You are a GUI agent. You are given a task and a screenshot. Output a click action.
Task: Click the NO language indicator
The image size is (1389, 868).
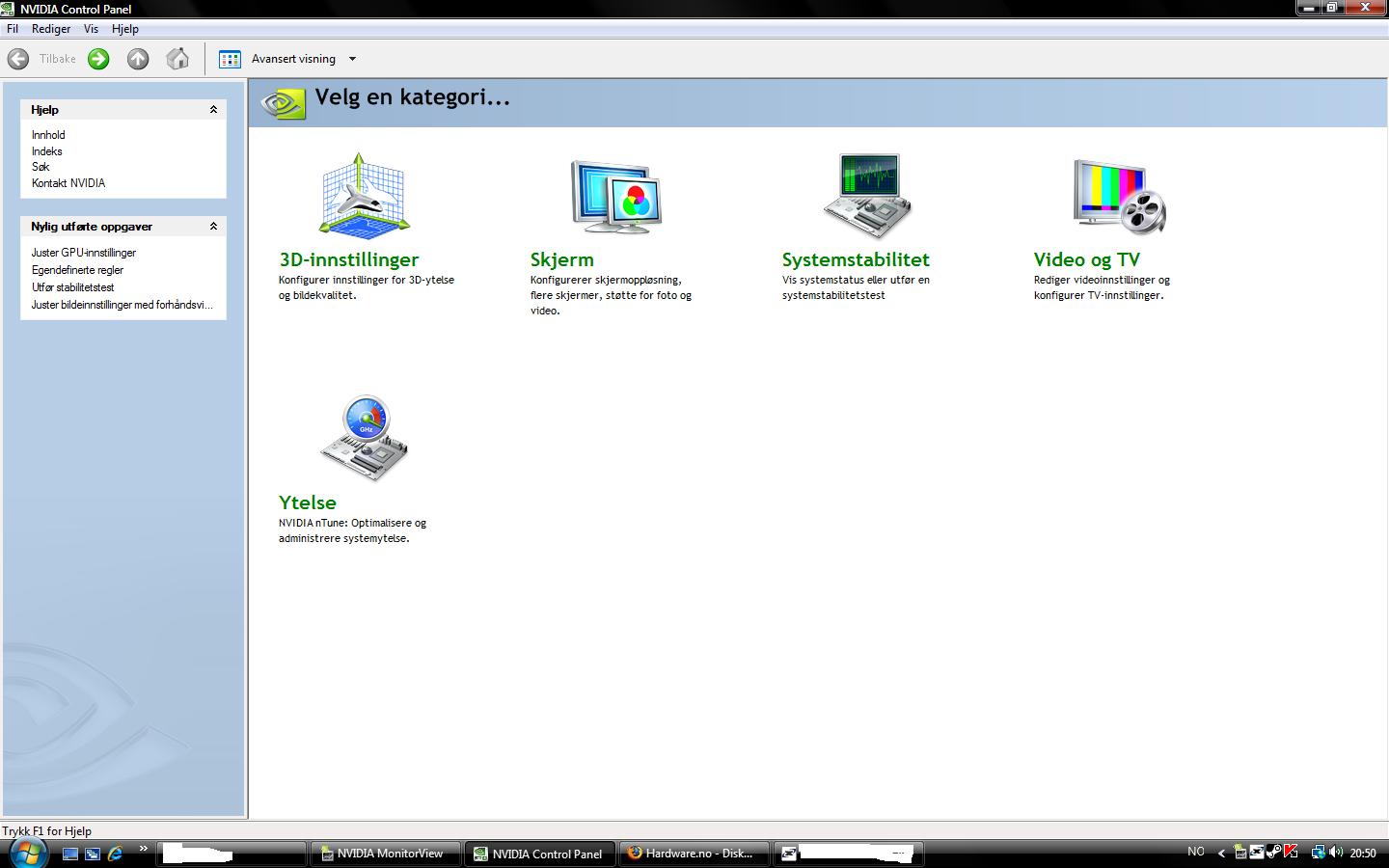[1196, 852]
